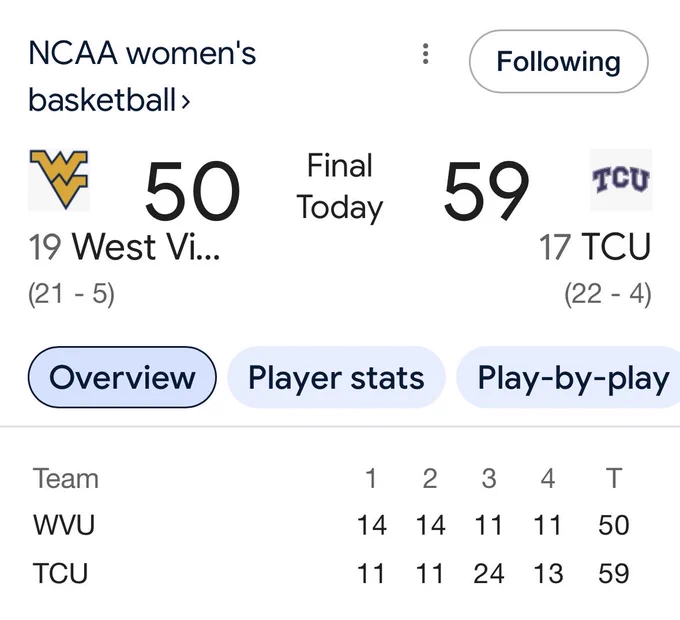Image resolution: width=680 pixels, height=620 pixels.
Task: Expand league page via basketball chevron arrow
Action: click(186, 101)
